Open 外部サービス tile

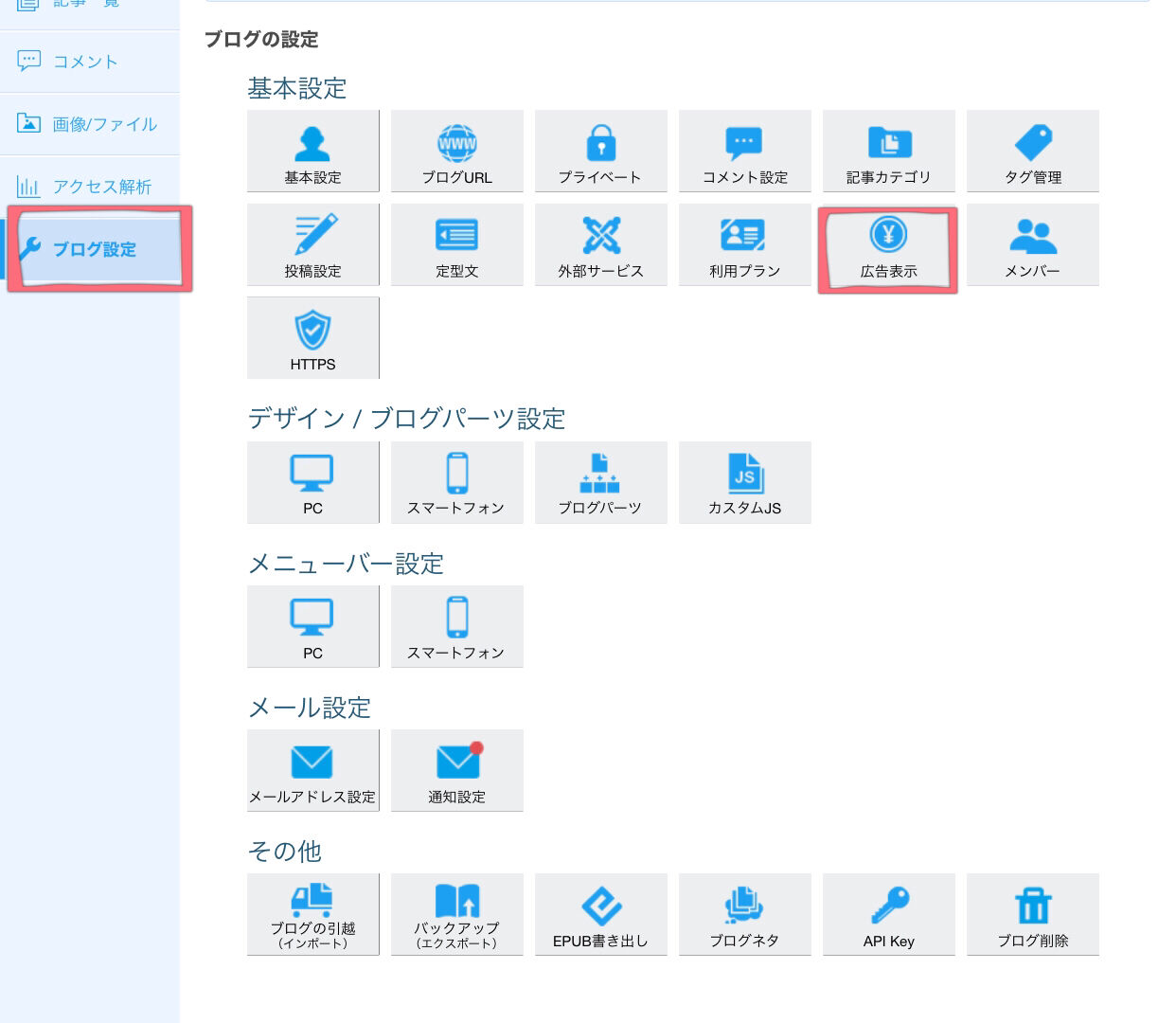[x=601, y=244]
